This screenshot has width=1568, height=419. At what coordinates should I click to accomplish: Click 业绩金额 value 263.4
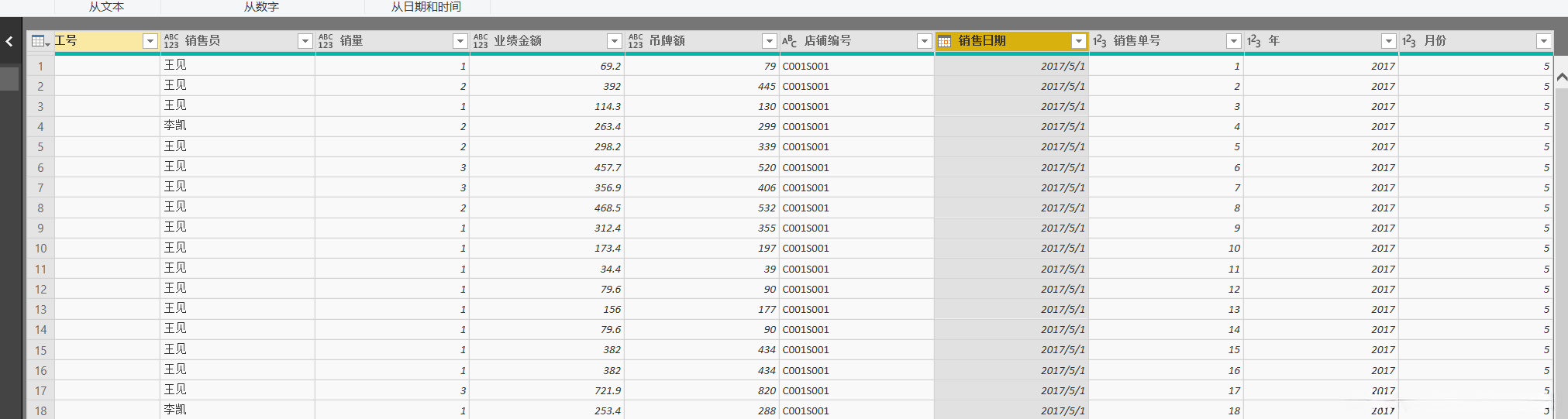pyautogui.click(x=547, y=126)
